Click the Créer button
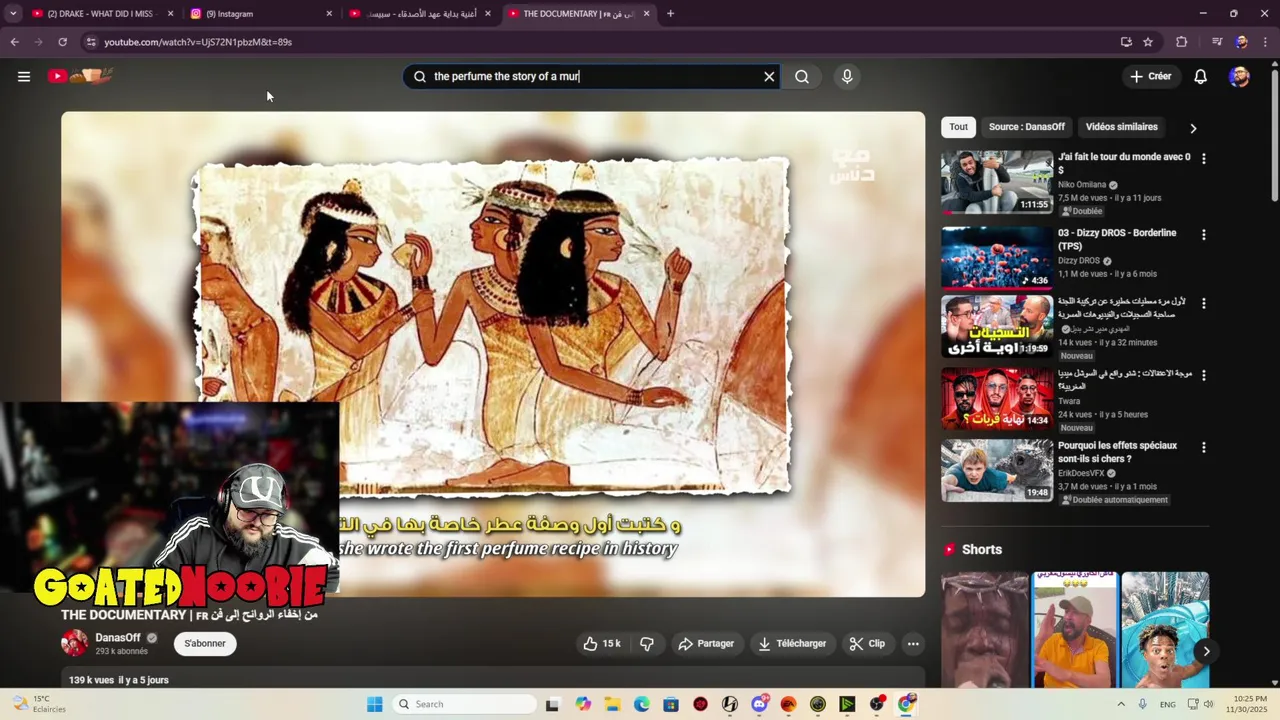The height and width of the screenshot is (720, 1280). pos(1150,76)
